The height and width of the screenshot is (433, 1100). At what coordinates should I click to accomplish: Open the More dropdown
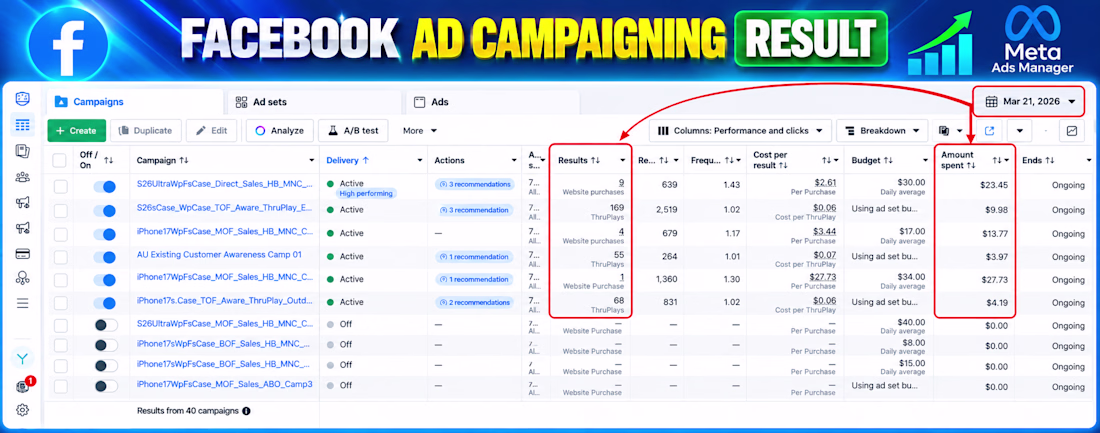[420, 131]
